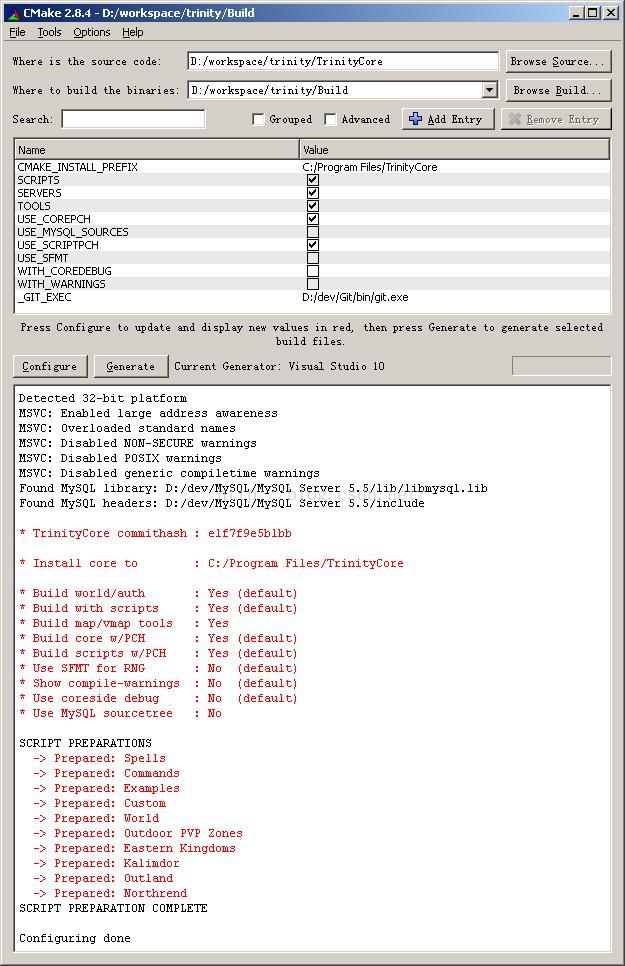Viewport: 625px width, 966px height.
Task: Select the CMAKE_INSTALL_PREFIX row name
Action: click(78, 167)
